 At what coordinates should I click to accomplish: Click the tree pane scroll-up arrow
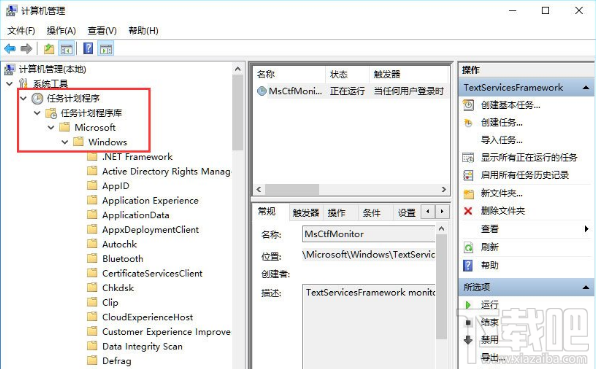tap(238, 69)
